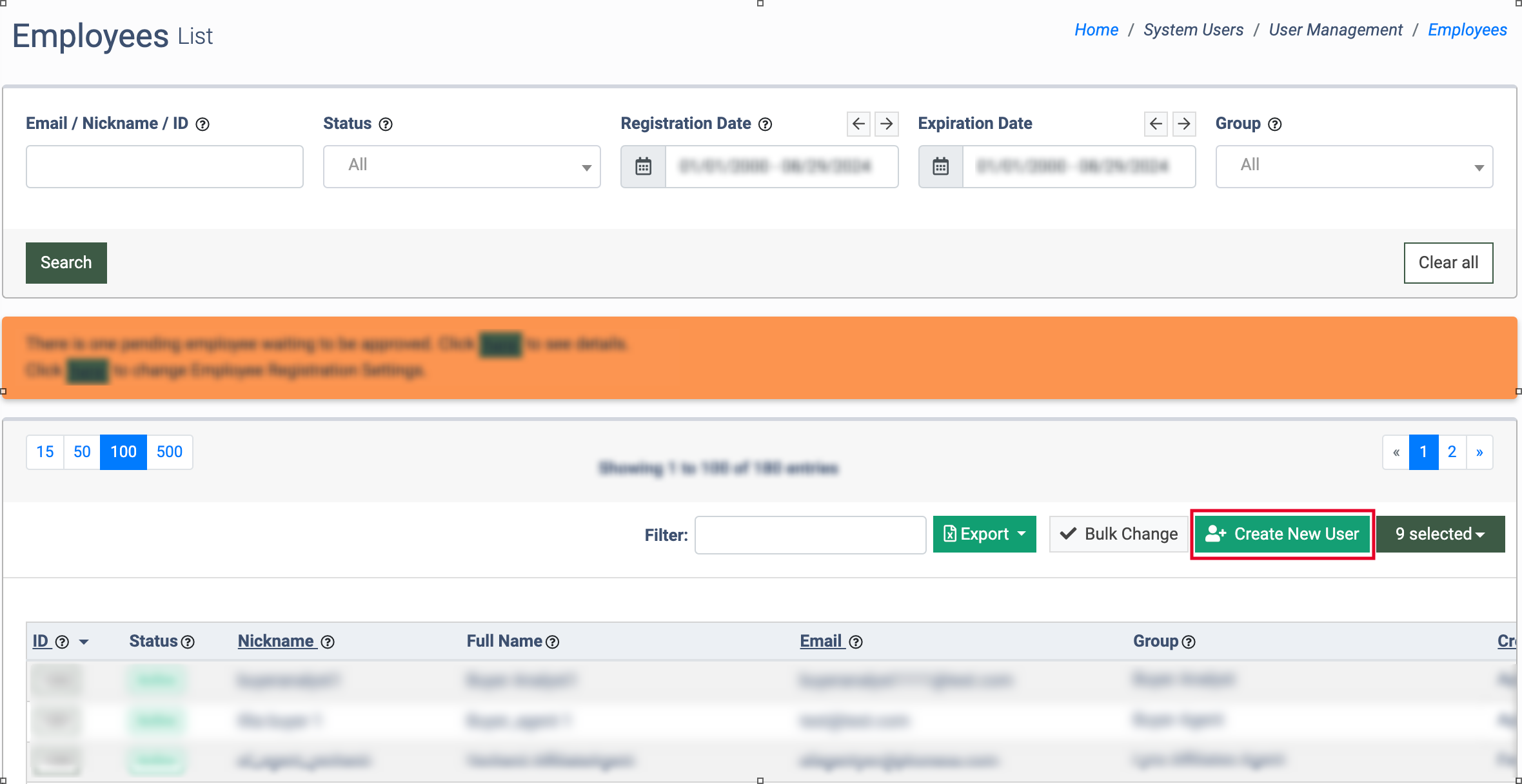Expand the Export dropdown menu
Image resolution: width=1522 pixels, height=784 pixels.
click(984, 534)
